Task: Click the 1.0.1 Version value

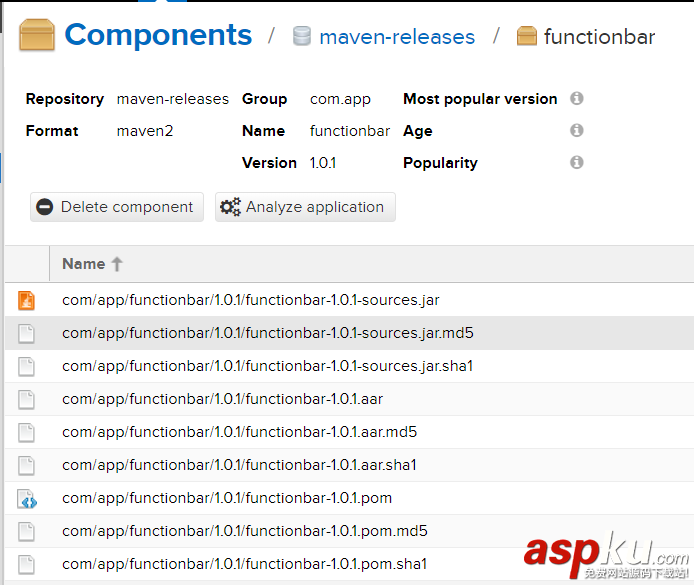Action: (323, 163)
